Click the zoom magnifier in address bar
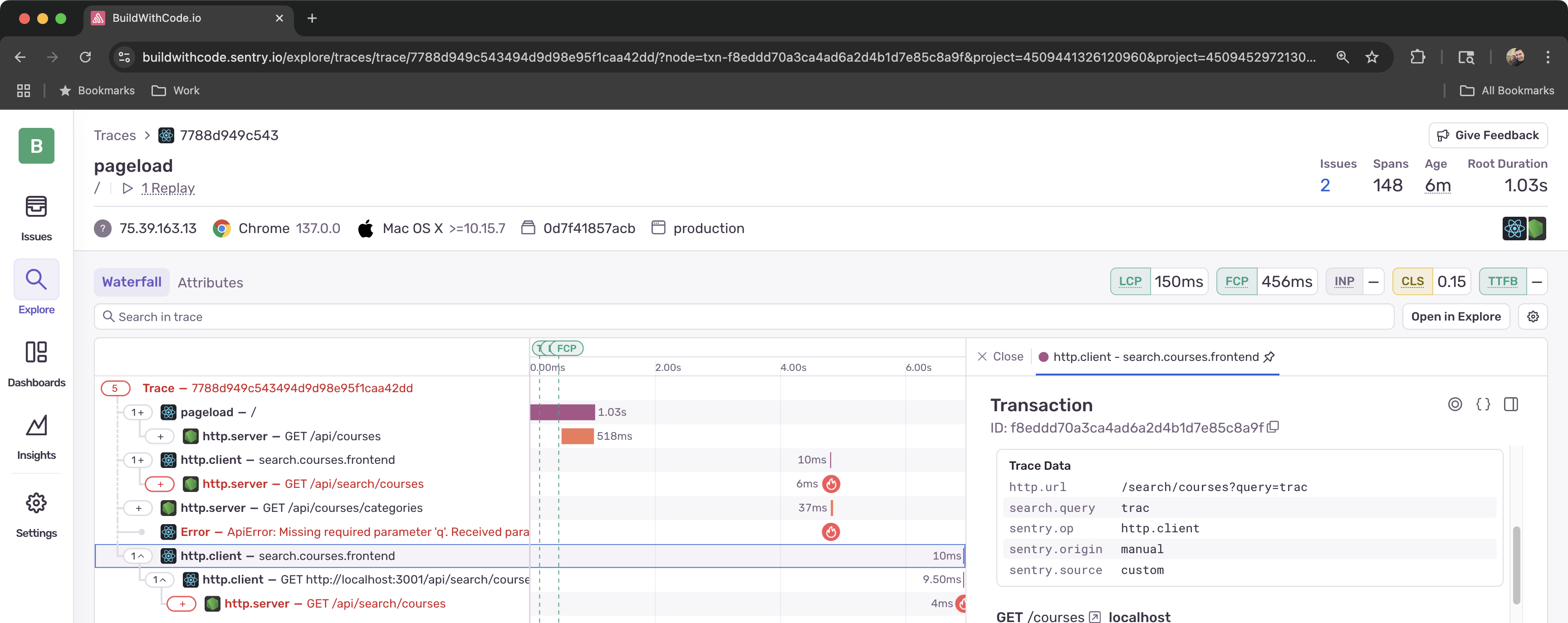This screenshot has width=1568, height=623. click(x=1342, y=57)
